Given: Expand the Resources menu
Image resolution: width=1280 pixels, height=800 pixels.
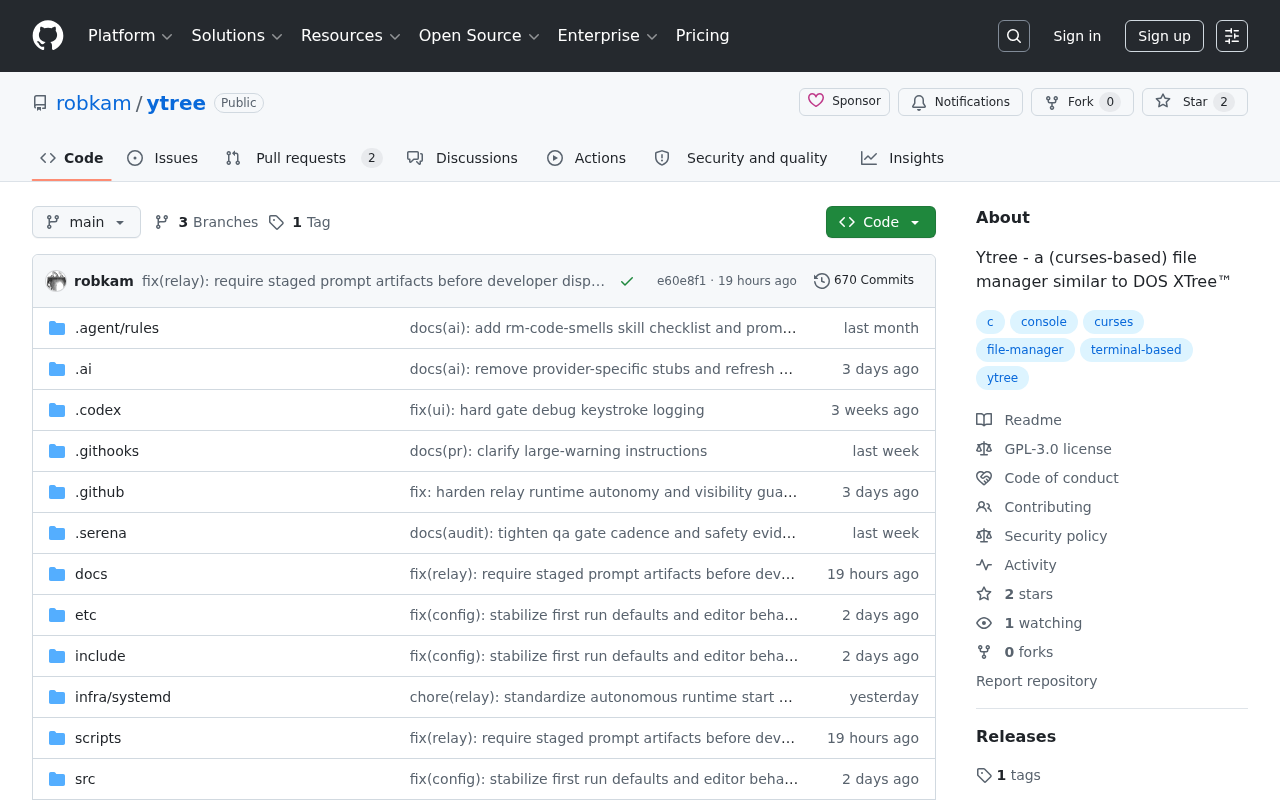Looking at the screenshot, I should click(x=351, y=36).
